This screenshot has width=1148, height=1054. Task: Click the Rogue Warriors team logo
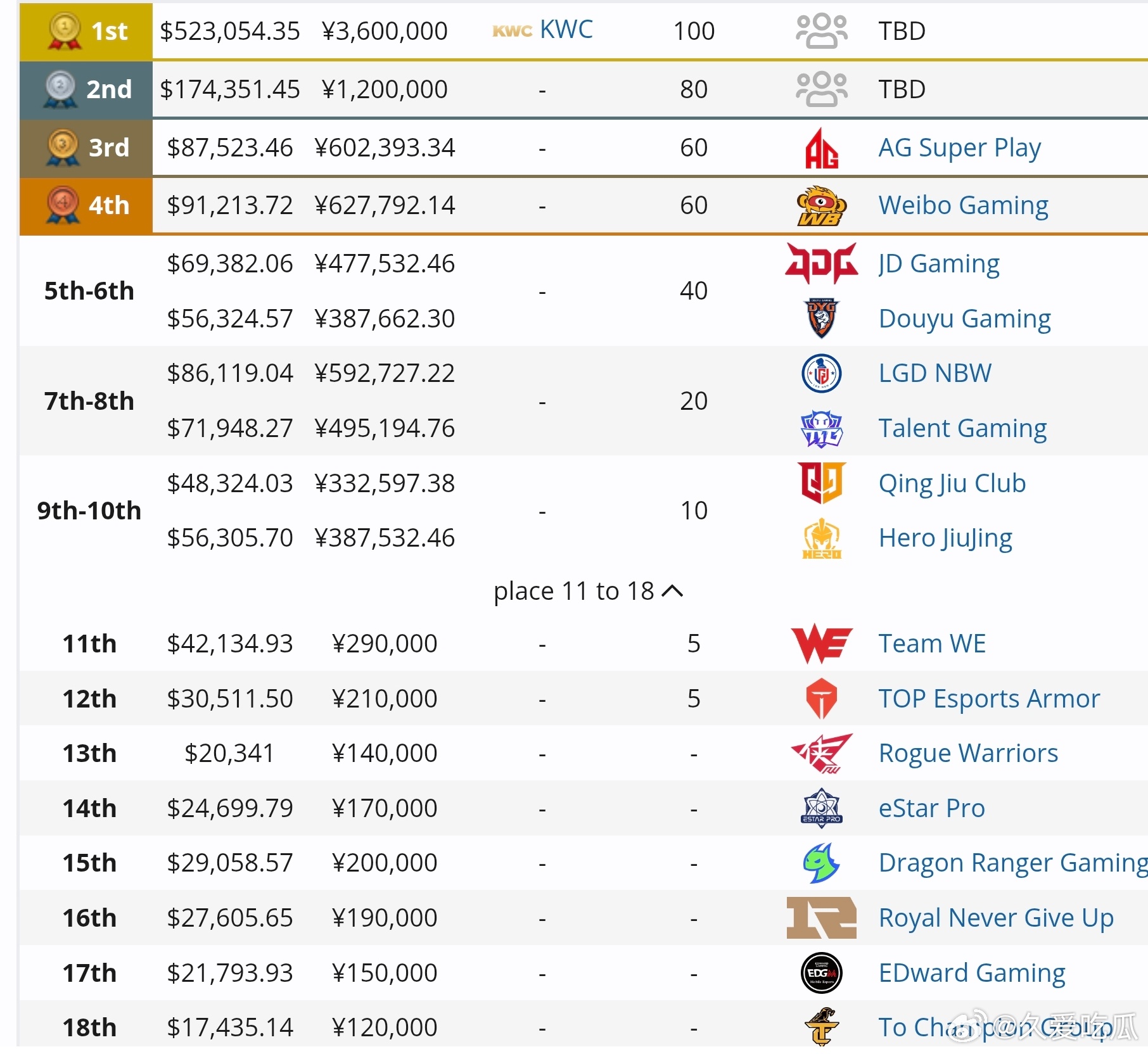[822, 754]
